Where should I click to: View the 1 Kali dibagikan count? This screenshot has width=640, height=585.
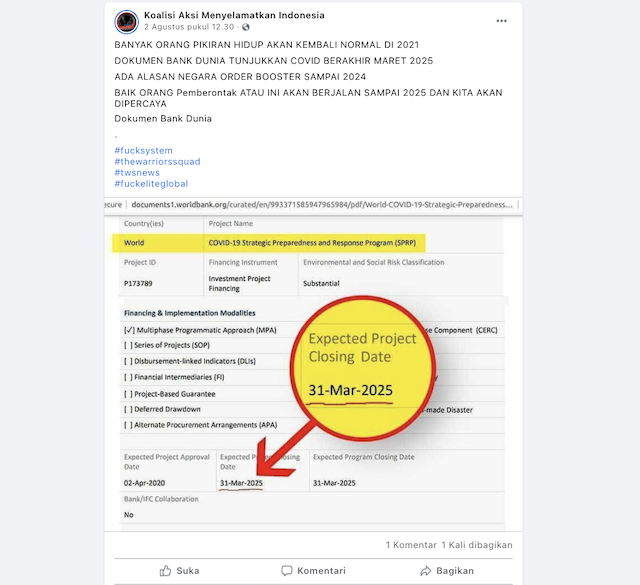click(477, 545)
